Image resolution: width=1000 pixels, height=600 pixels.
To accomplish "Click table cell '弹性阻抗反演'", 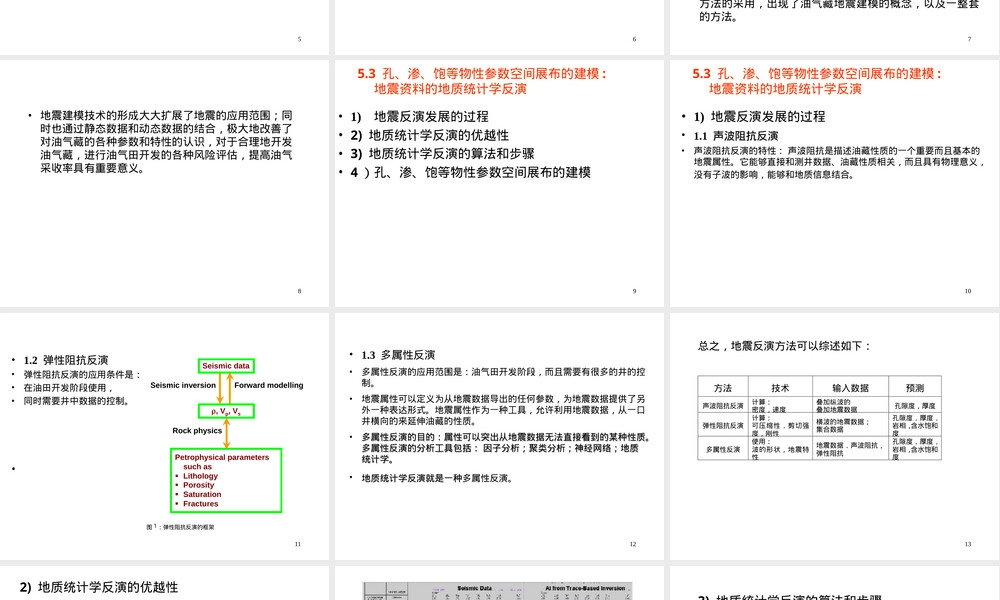I will (x=723, y=425).
